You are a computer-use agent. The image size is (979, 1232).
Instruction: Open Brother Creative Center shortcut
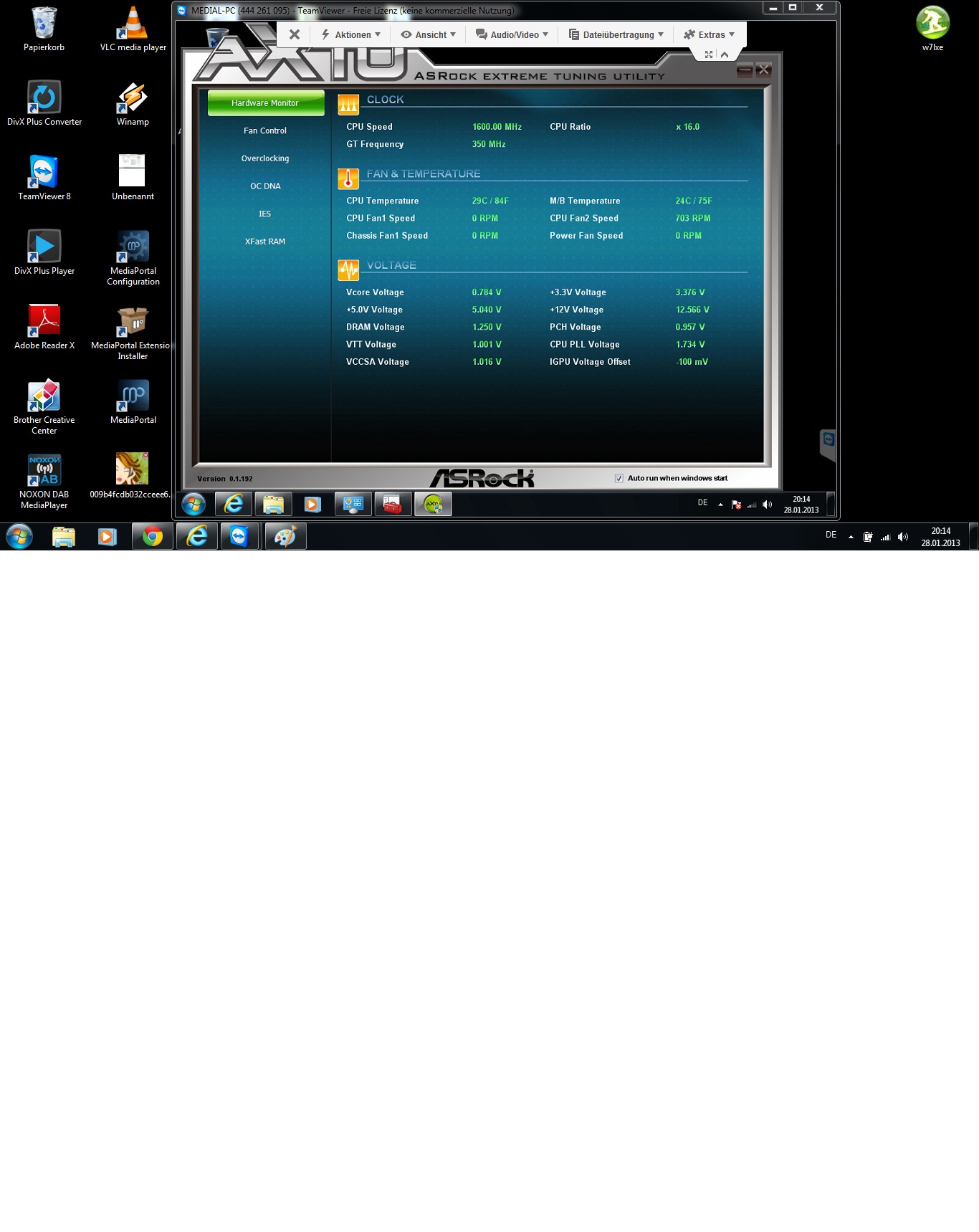(x=44, y=406)
